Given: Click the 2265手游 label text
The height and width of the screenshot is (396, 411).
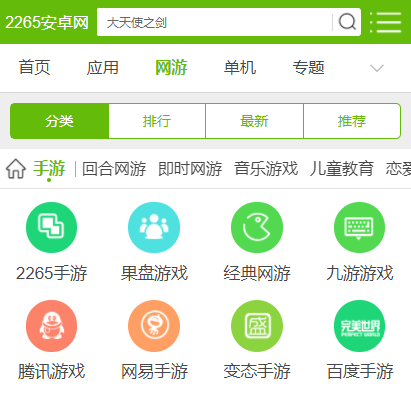Looking at the screenshot, I should pos(51,273).
